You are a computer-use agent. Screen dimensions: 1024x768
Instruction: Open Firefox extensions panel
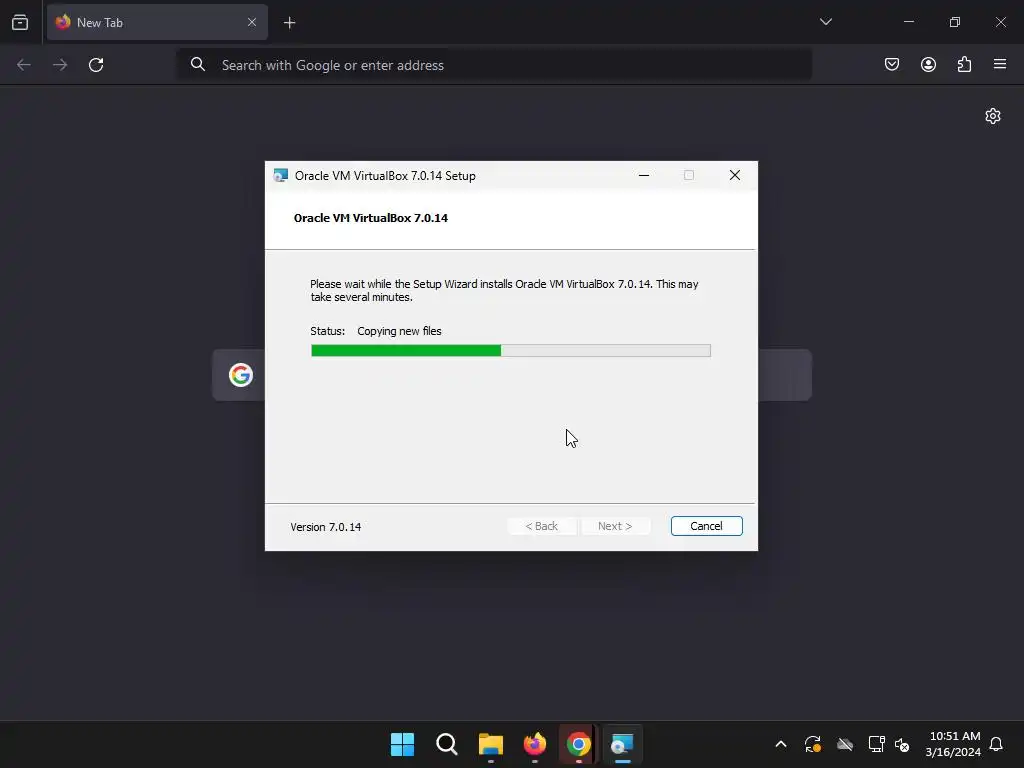[x=964, y=64]
